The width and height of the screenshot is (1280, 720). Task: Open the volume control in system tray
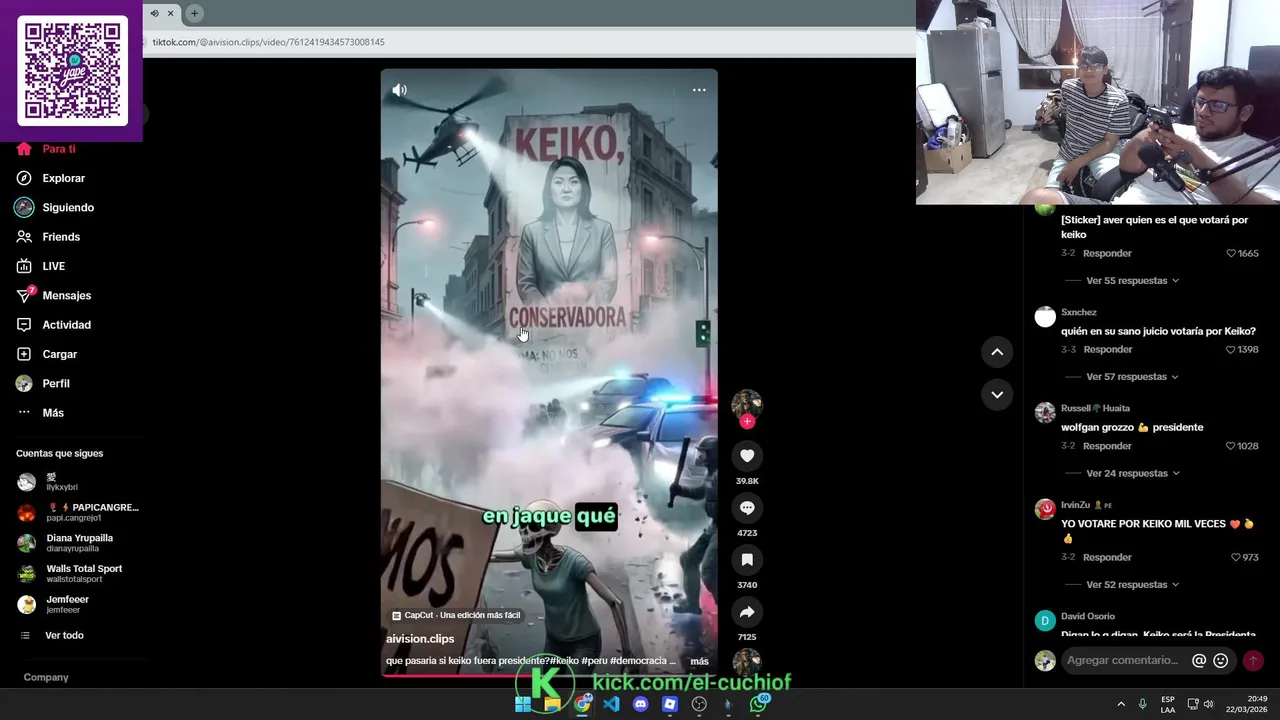(1208, 704)
